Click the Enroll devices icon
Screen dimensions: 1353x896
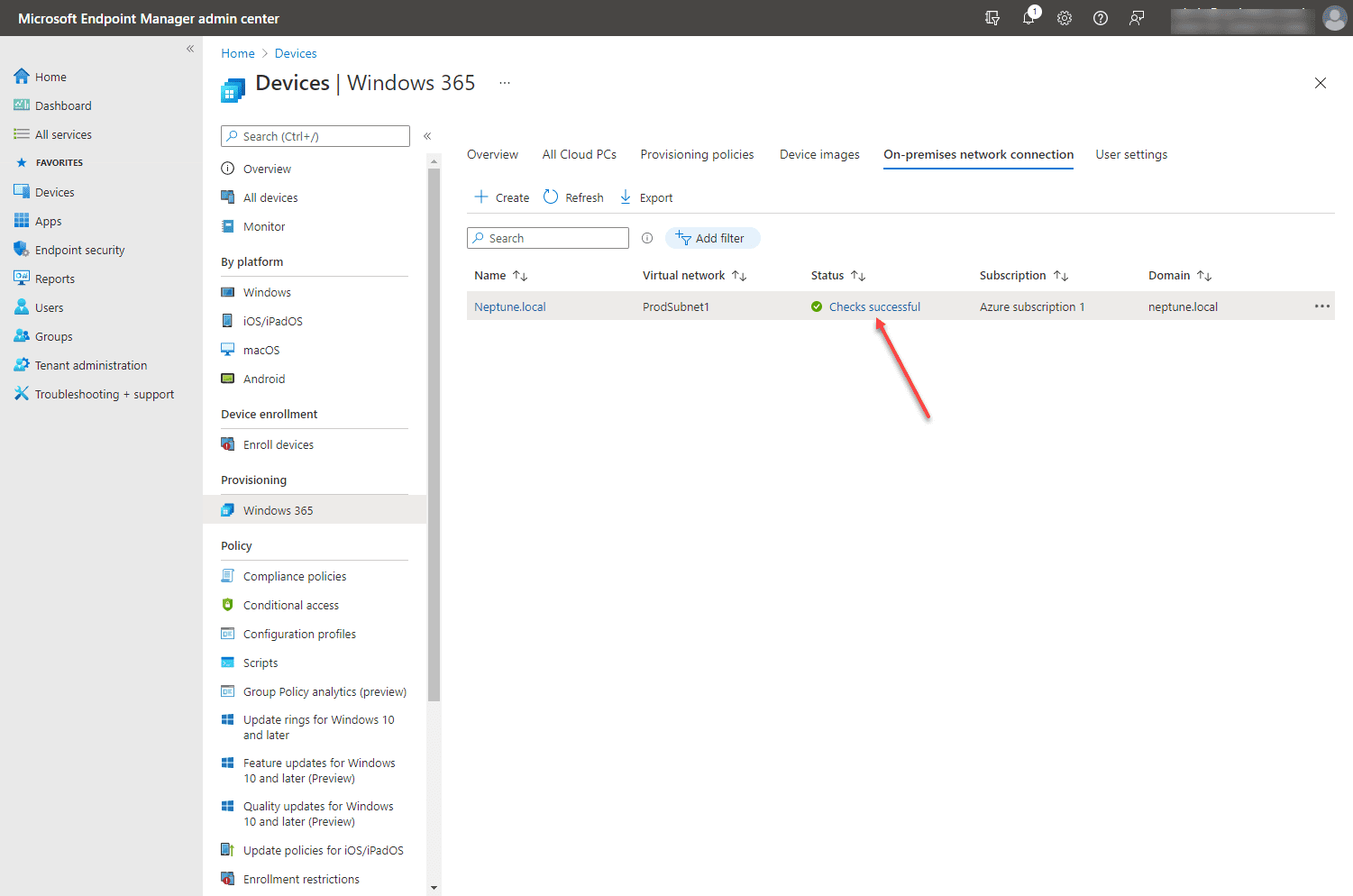coord(228,444)
